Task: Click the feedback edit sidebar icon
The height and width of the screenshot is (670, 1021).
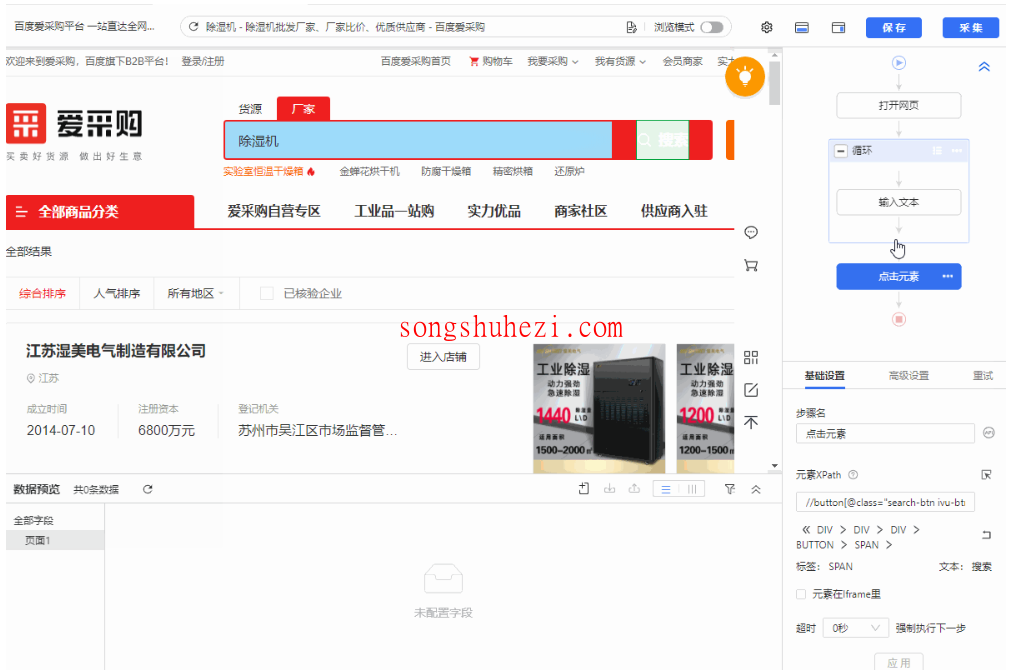Action: [751, 390]
